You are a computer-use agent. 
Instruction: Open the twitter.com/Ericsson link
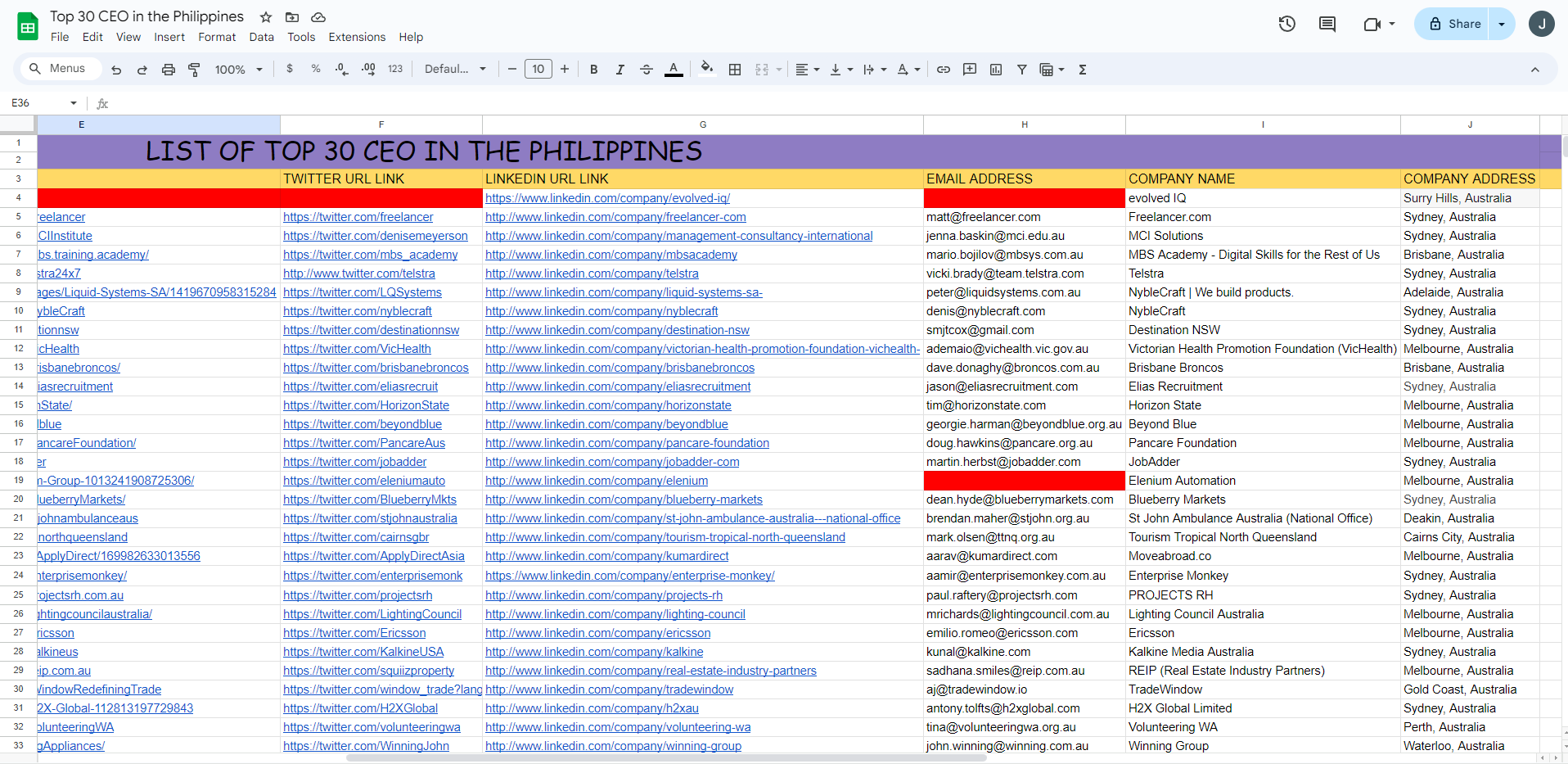click(354, 633)
